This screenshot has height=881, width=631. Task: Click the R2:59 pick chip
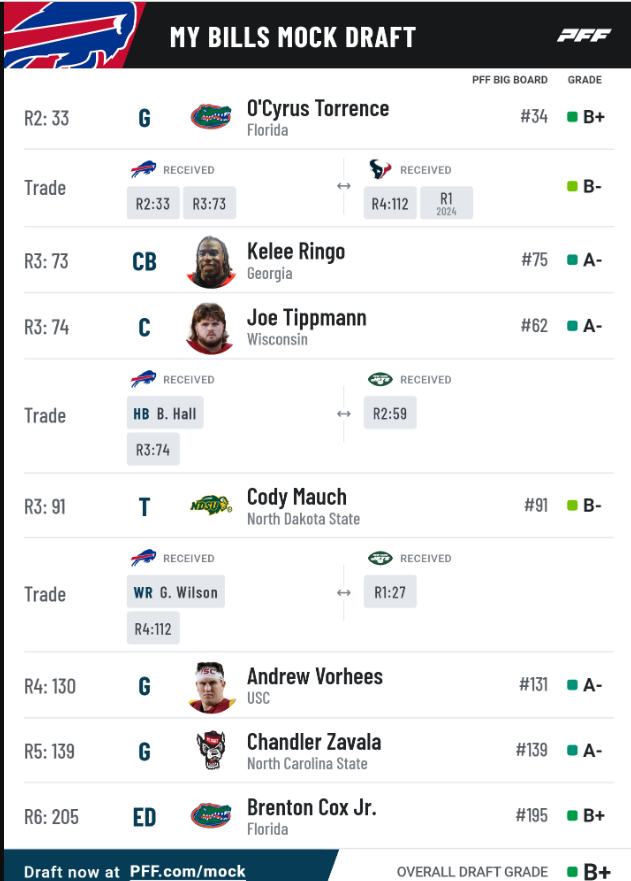390,414
